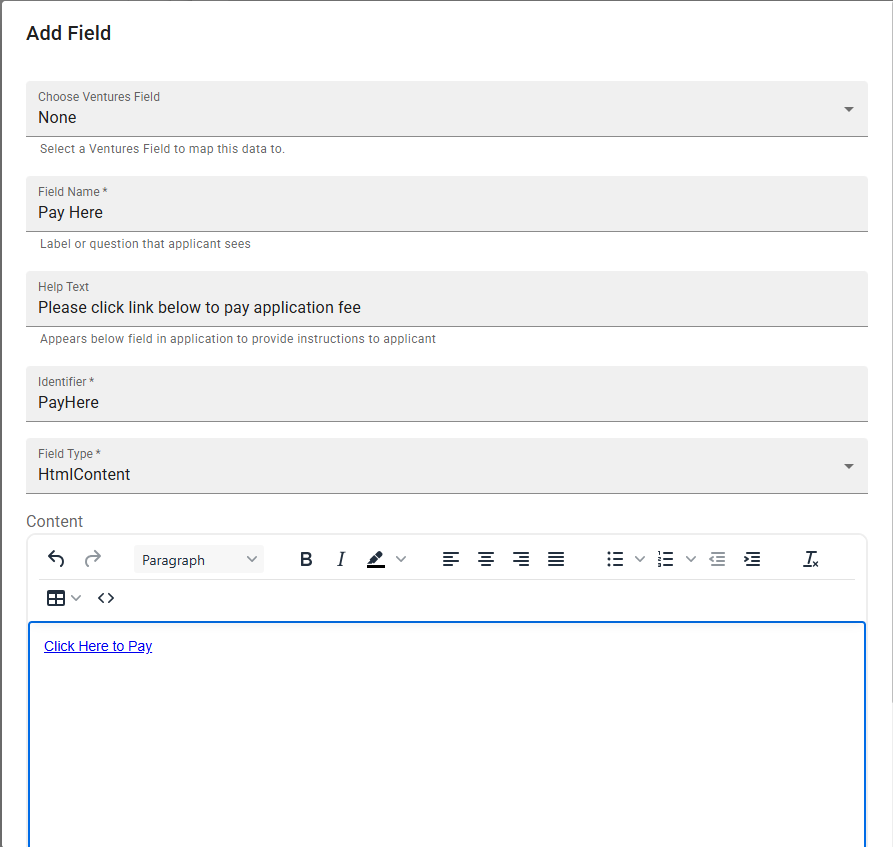Apply the text highlight color
Screen dimensions: 893x847
(376, 559)
